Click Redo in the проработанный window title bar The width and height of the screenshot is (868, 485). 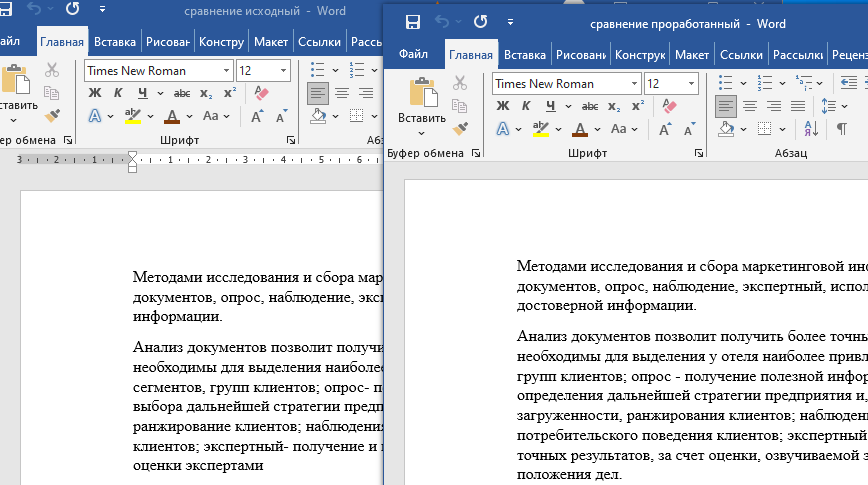(480, 22)
